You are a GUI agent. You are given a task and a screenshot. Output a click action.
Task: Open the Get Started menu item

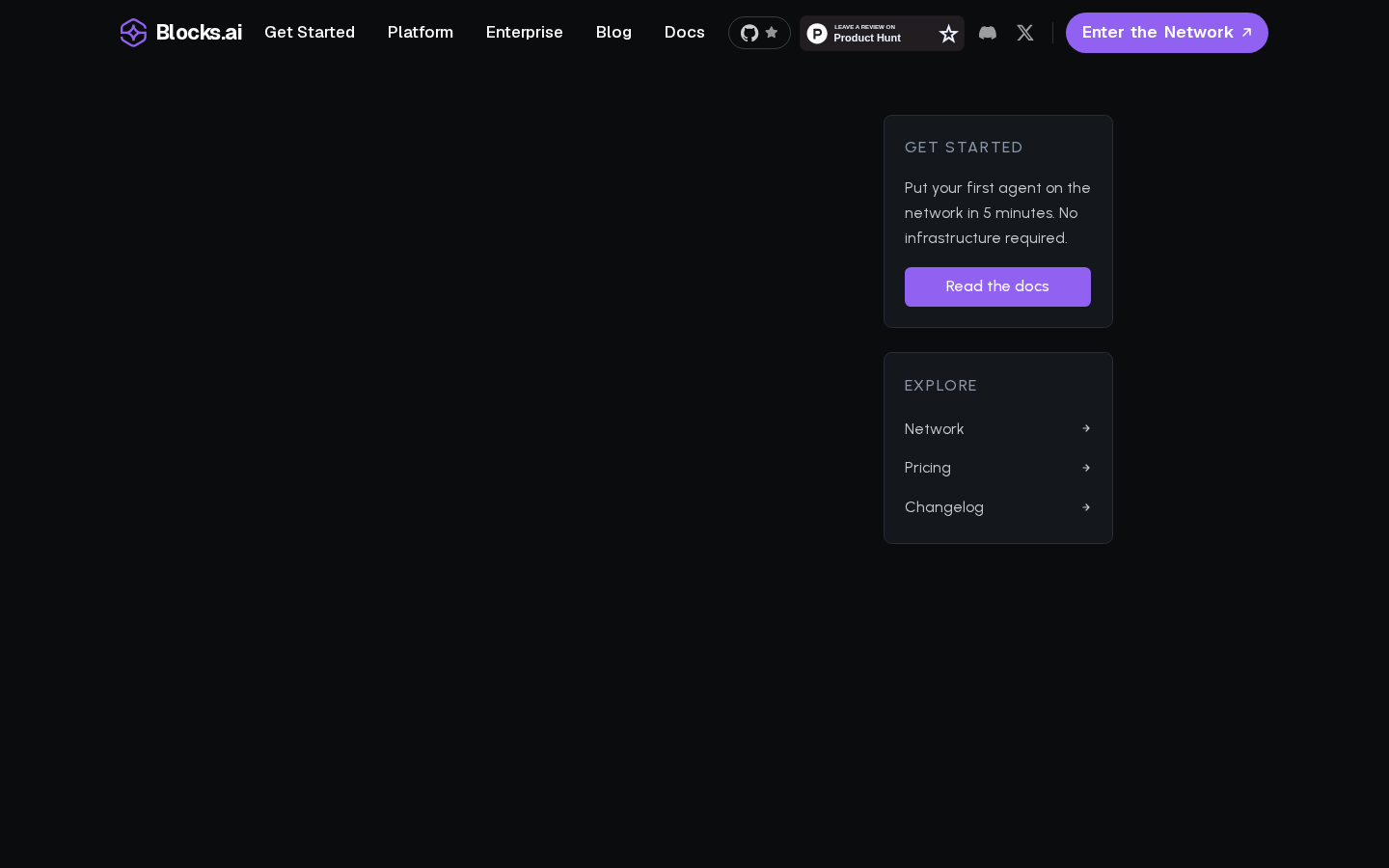click(x=310, y=32)
